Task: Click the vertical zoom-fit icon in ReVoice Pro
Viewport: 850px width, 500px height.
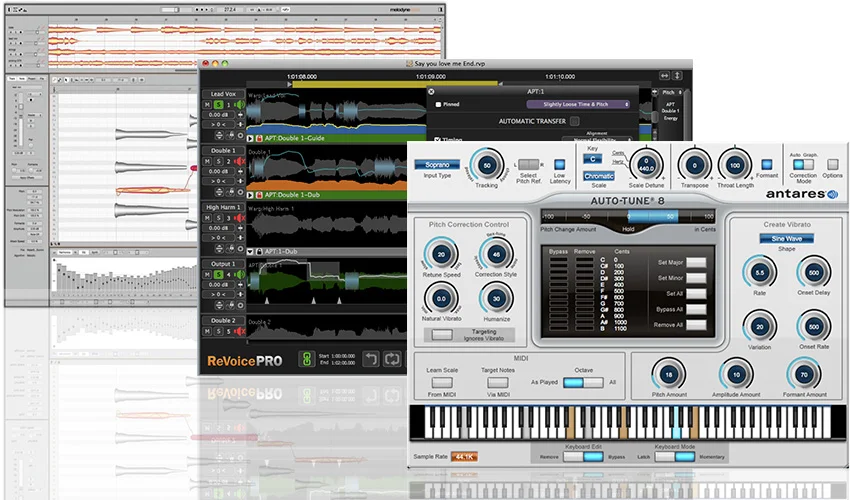Action: tap(677, 76)
